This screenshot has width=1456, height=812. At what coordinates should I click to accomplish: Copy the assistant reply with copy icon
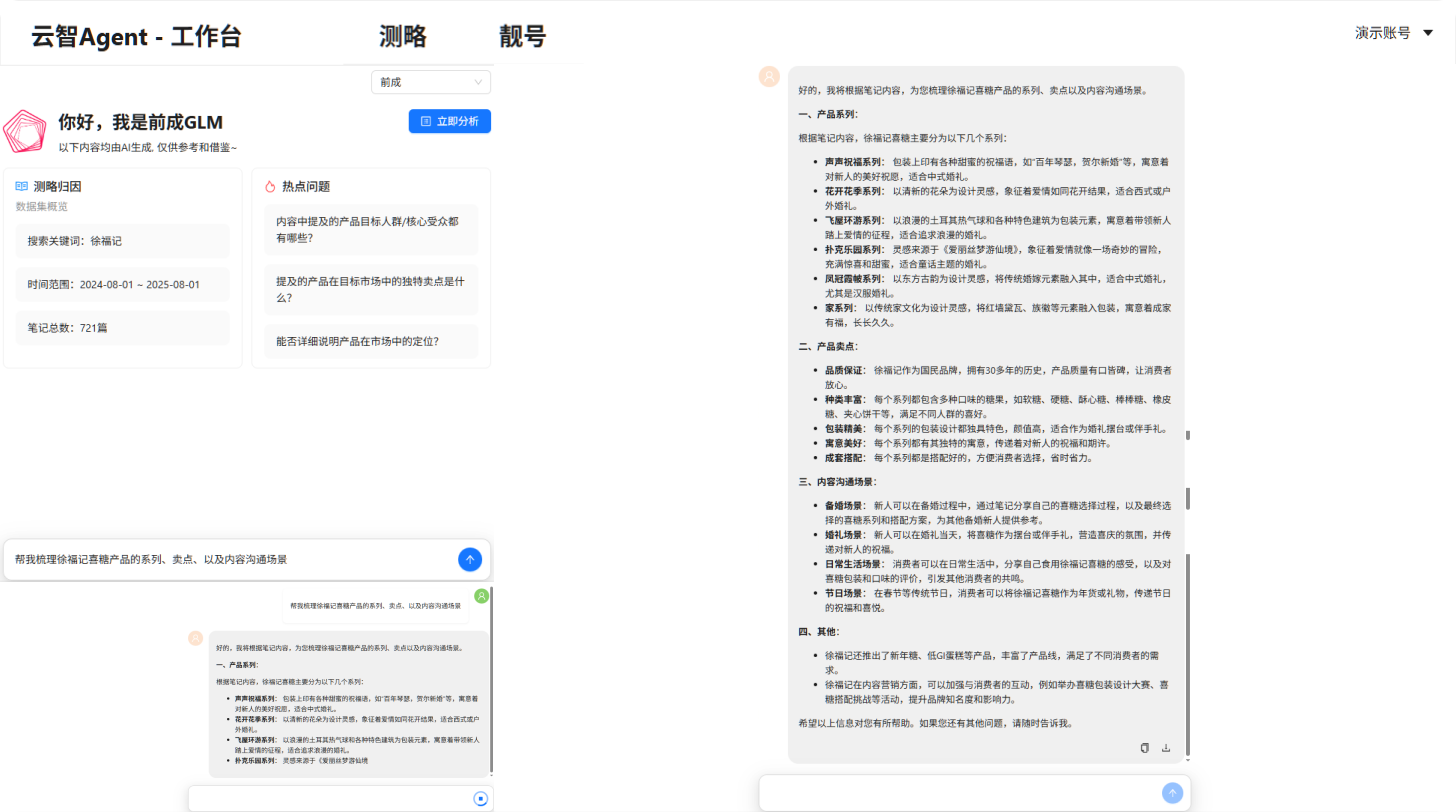pos(1145,747)
